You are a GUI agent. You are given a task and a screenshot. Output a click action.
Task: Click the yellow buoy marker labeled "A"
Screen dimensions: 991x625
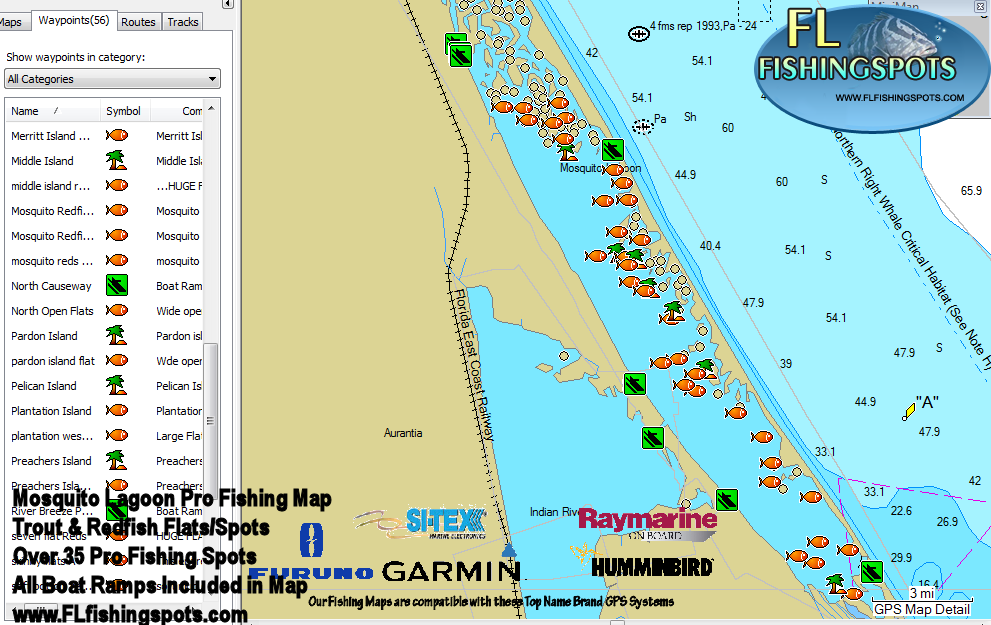click(x=908, y=412)
